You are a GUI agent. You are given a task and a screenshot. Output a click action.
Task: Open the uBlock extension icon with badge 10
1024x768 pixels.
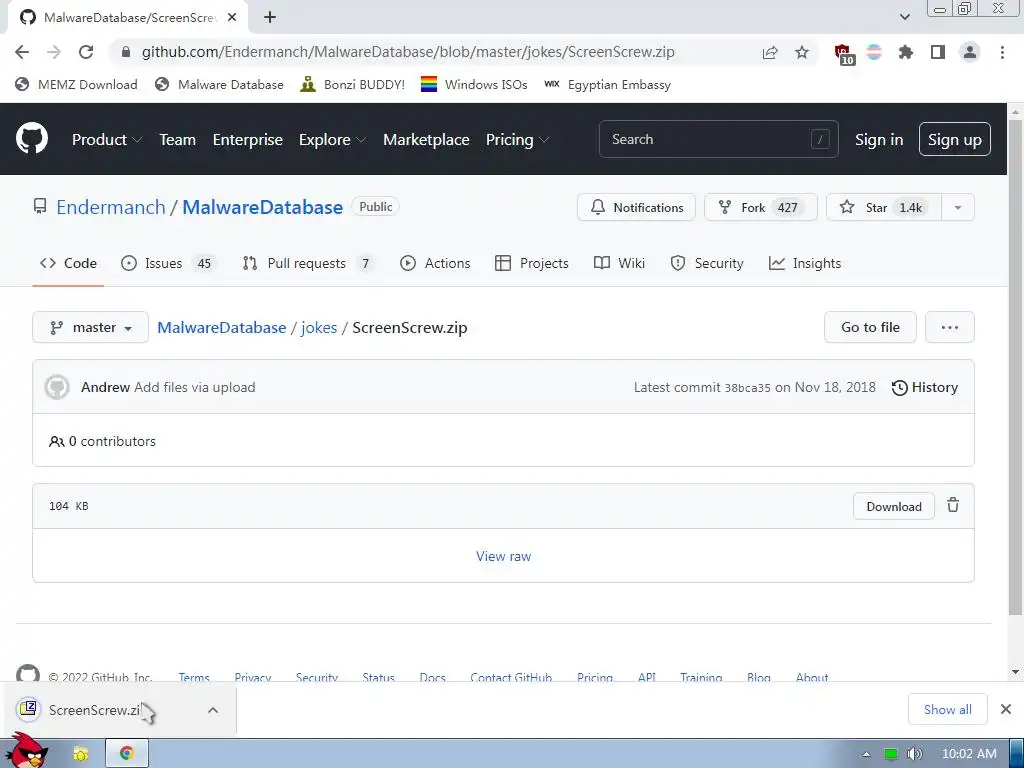pos(843,54)
